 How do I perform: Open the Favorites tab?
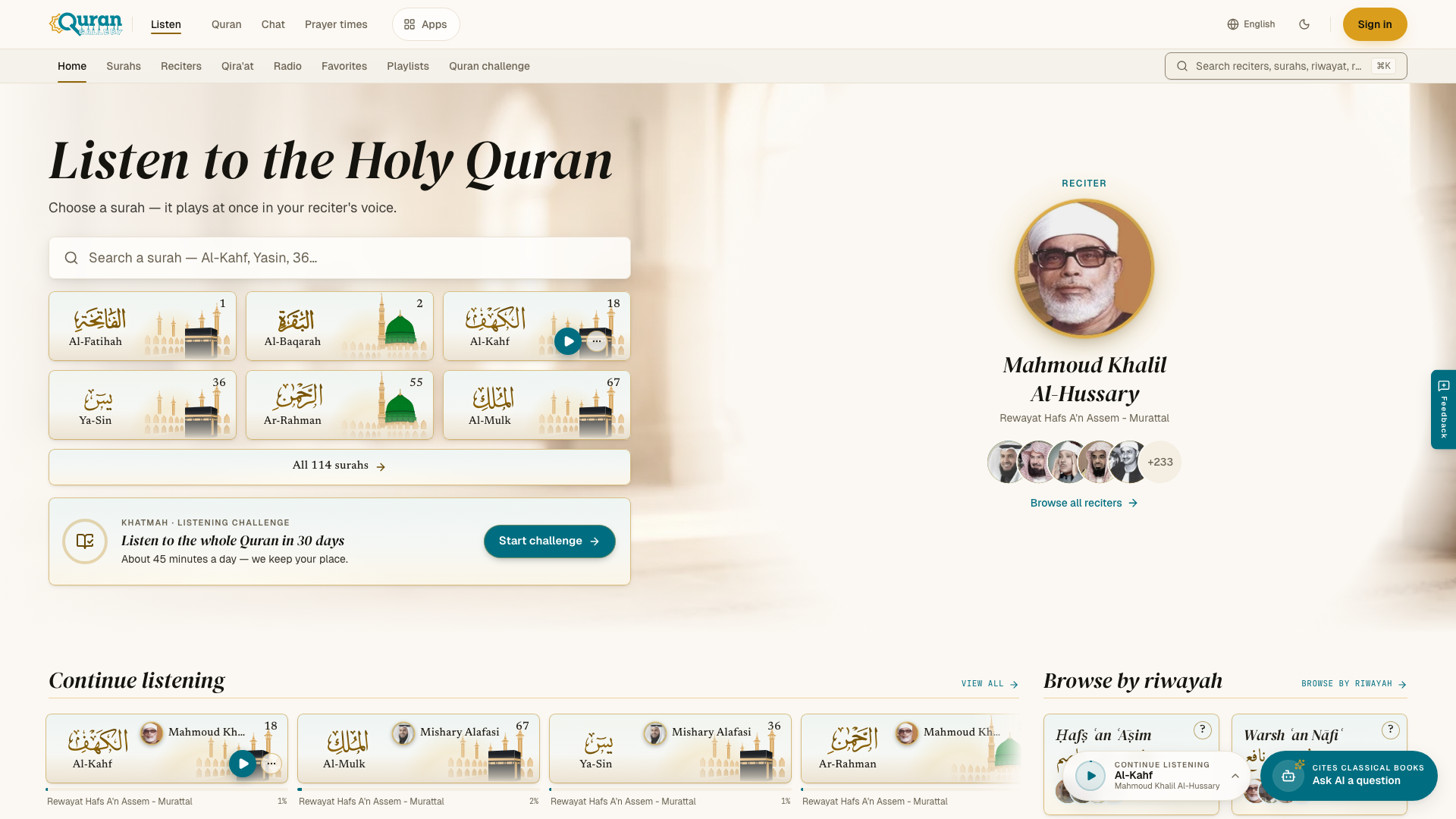(344, 66)
